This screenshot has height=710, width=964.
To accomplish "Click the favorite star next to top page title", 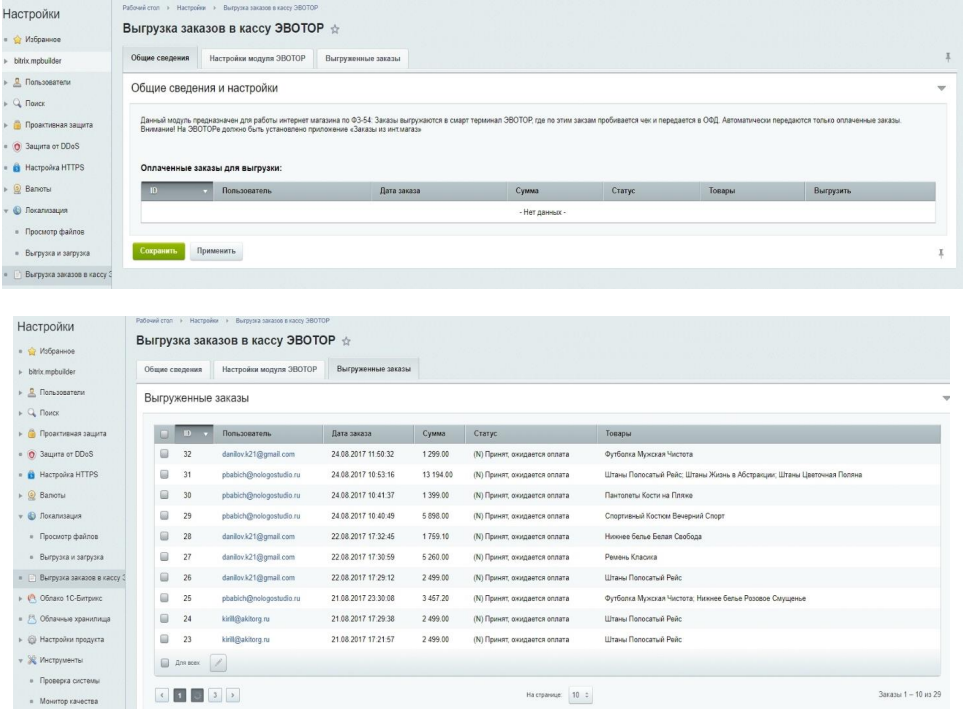I will pyautogui.click(x=335, y=29).
